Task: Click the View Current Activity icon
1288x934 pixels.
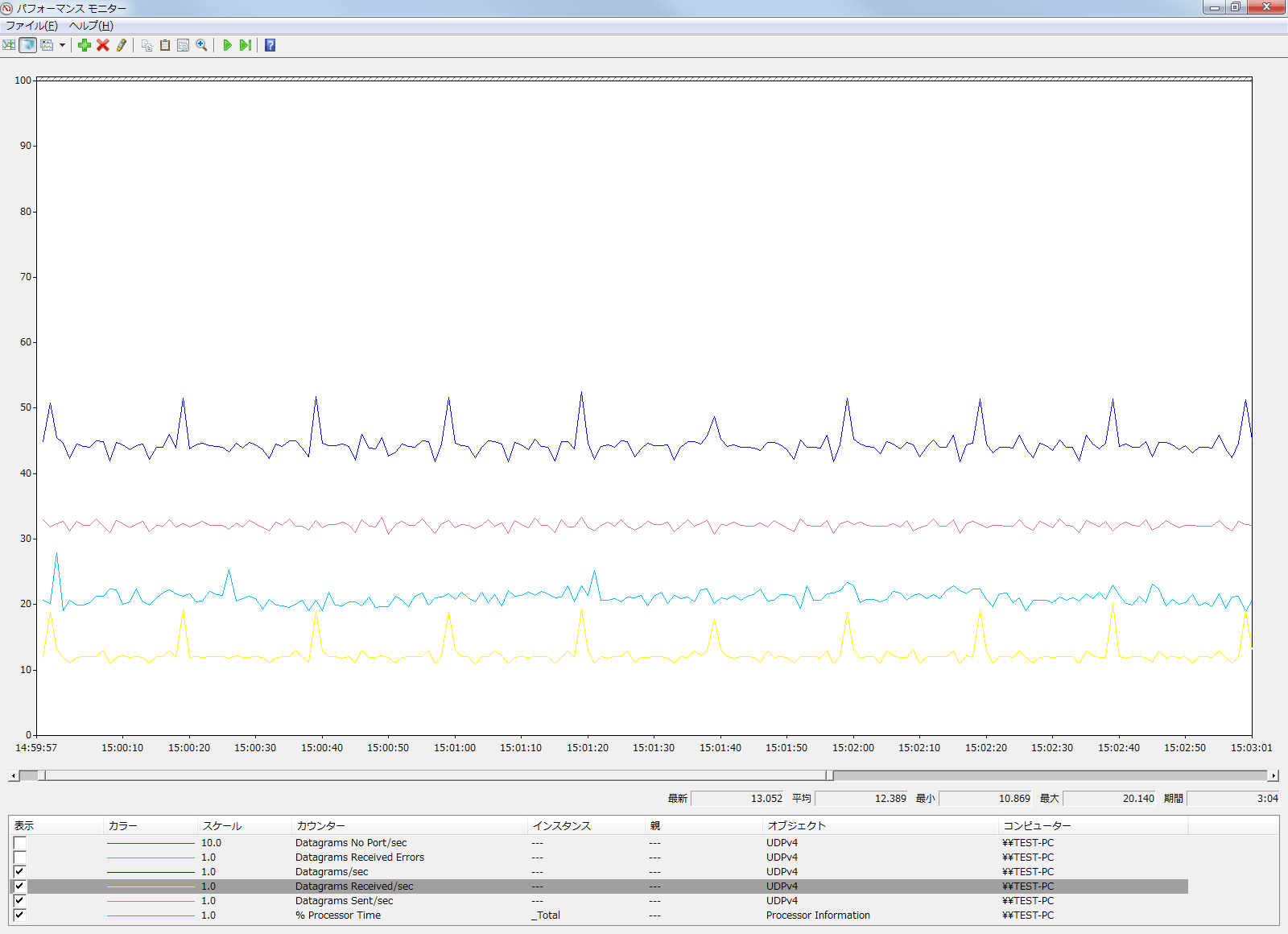Action: (x=9, y=45)
